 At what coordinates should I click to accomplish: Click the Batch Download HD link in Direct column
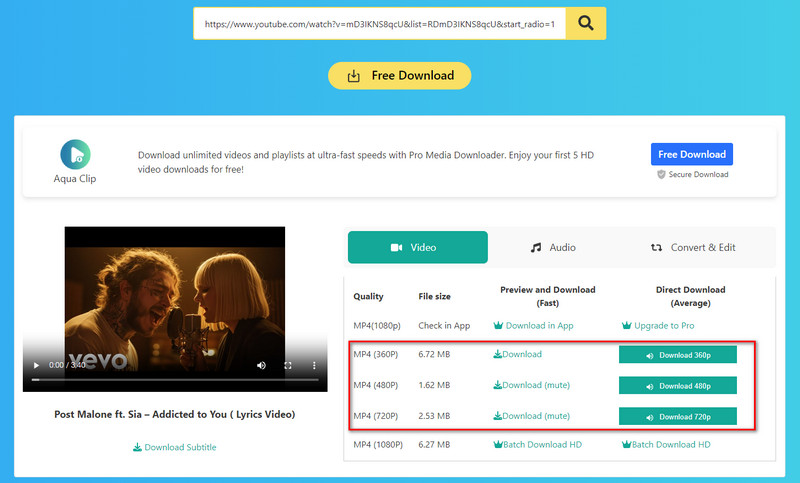666,445
